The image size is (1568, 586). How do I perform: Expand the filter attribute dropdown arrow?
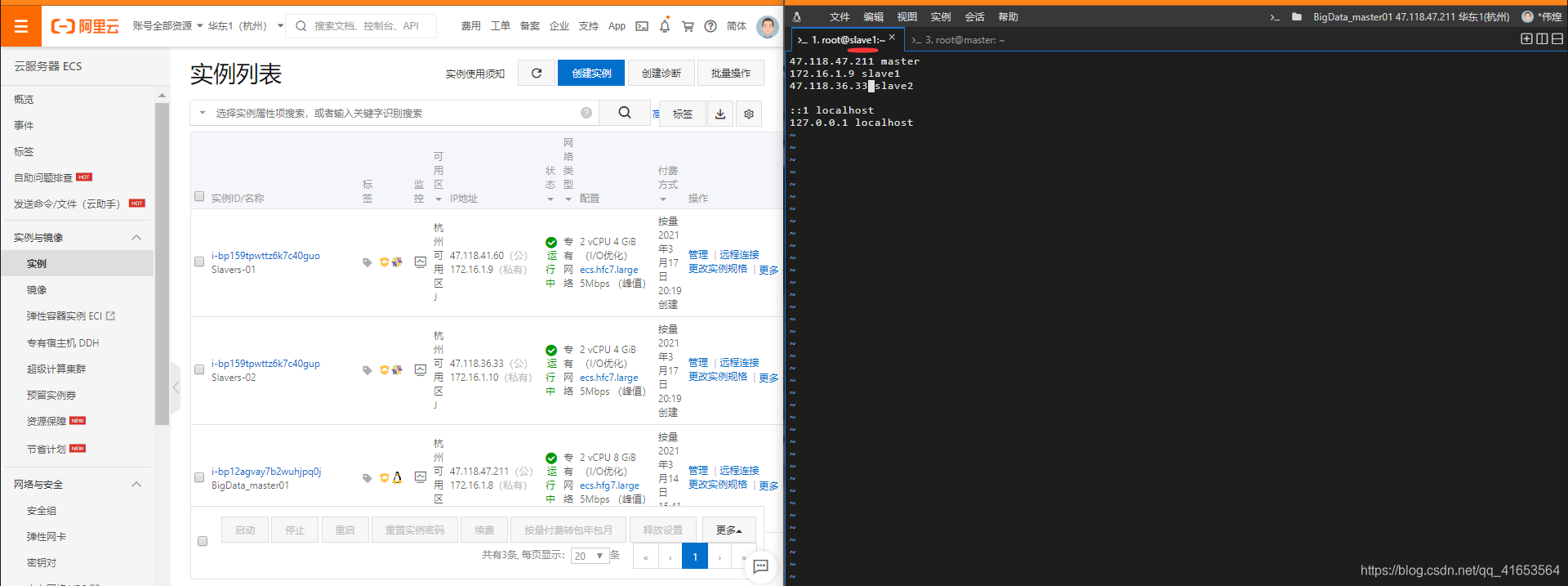coord(203,113)
